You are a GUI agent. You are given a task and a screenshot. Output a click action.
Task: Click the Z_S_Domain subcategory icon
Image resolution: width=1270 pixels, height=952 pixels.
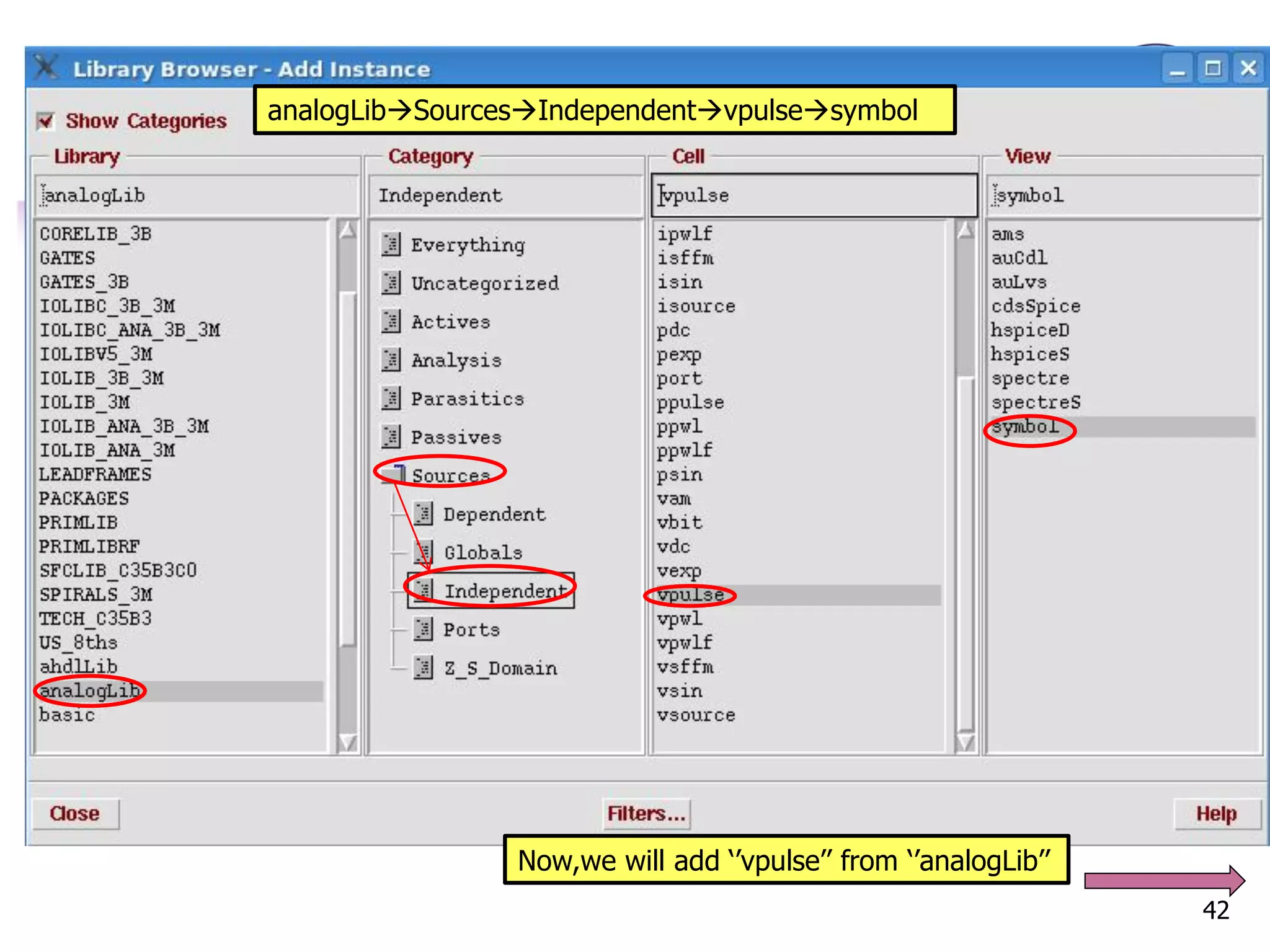[424, 668]
